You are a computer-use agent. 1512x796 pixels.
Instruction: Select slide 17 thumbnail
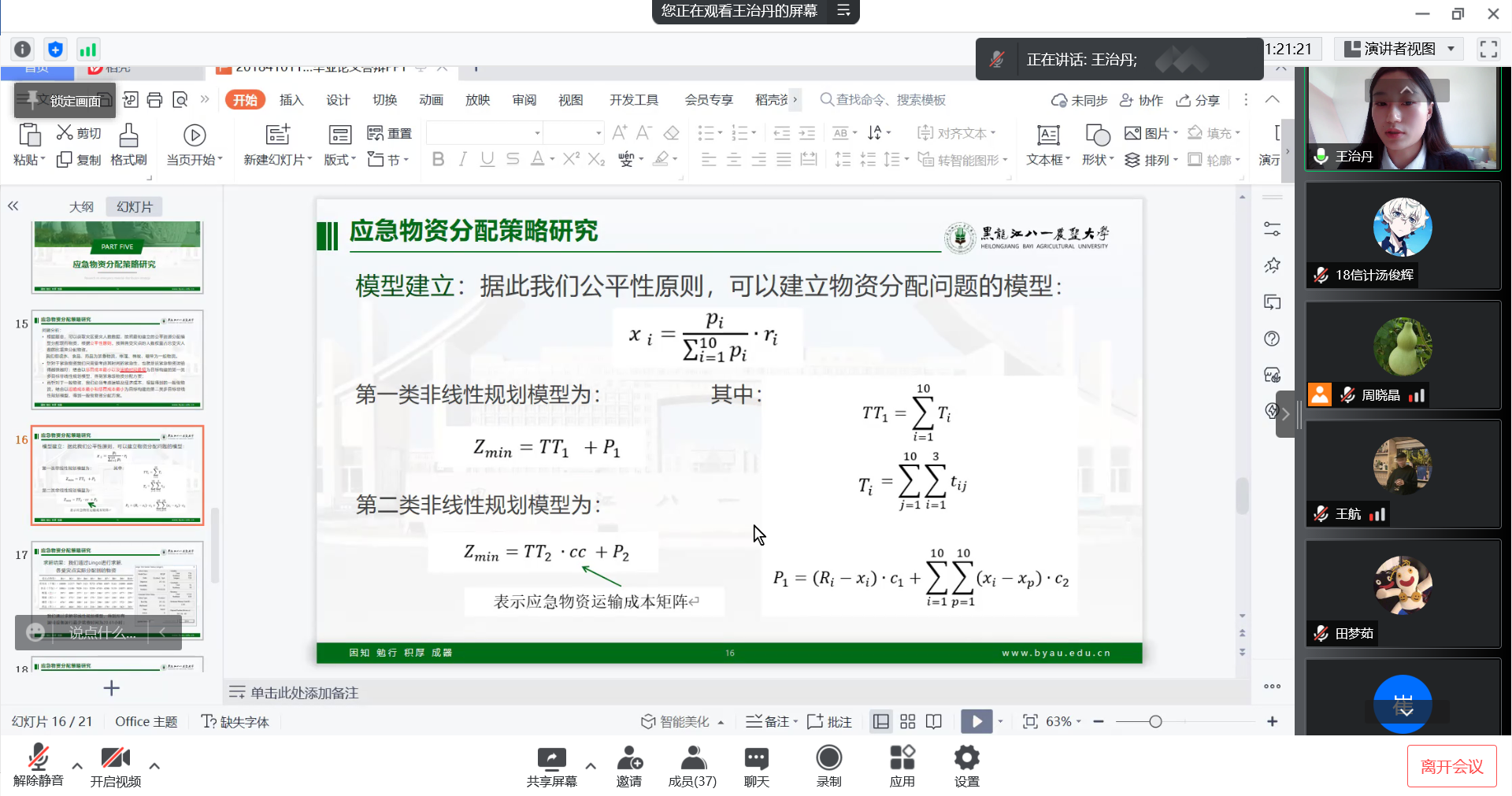pyautogui.click(x=117, y=591)
